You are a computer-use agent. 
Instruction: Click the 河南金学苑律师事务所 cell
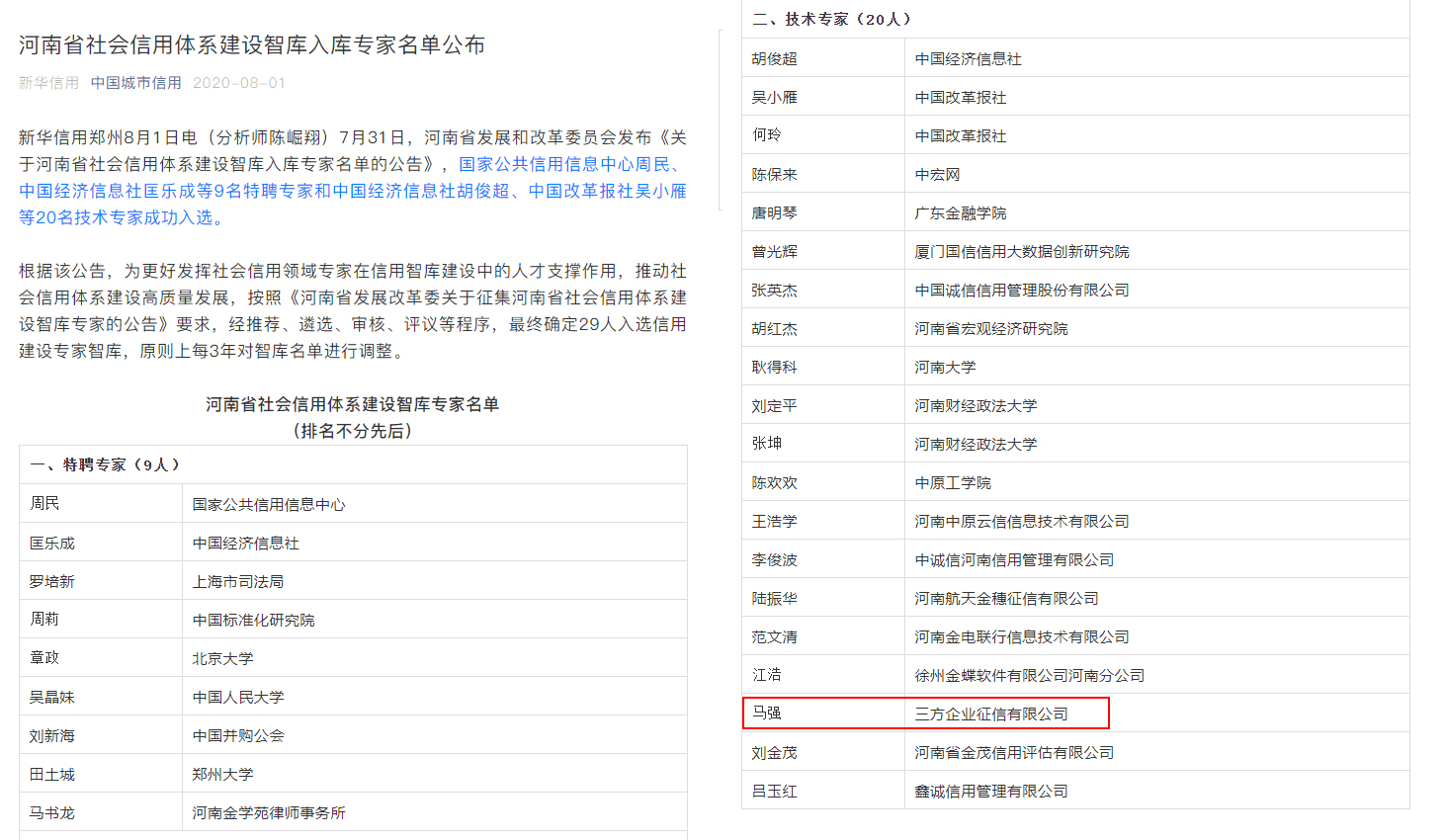269,812
